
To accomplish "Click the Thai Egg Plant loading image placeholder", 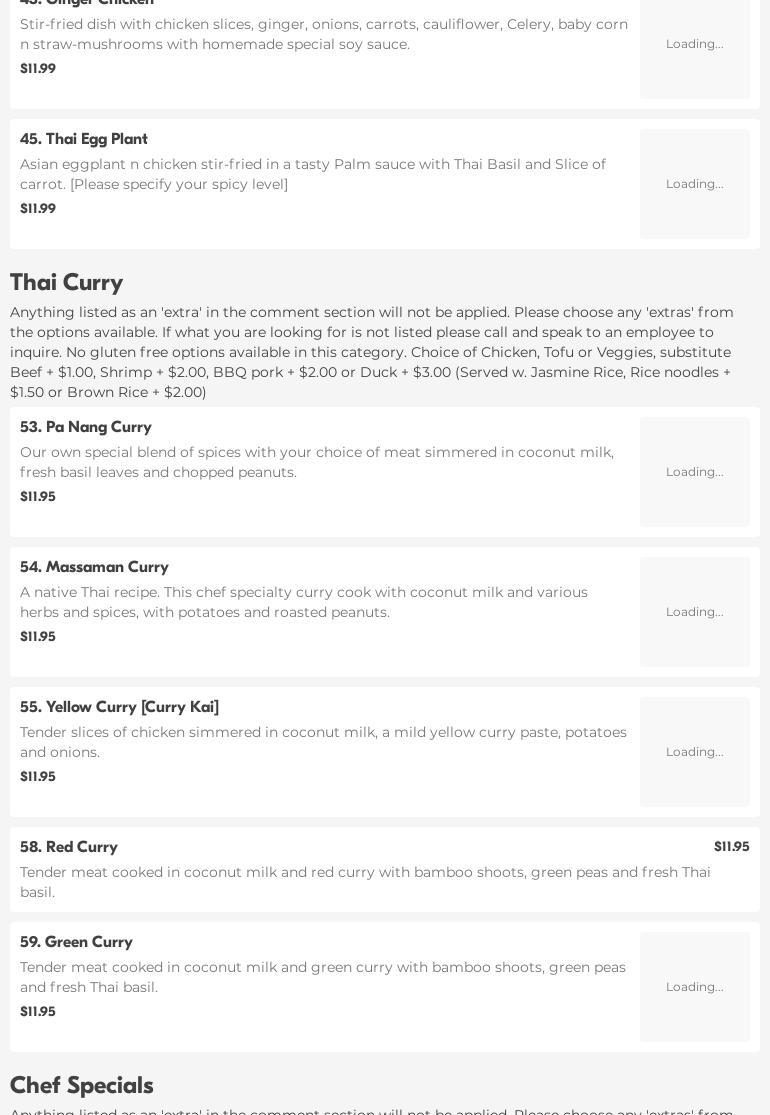I will 695,184.
